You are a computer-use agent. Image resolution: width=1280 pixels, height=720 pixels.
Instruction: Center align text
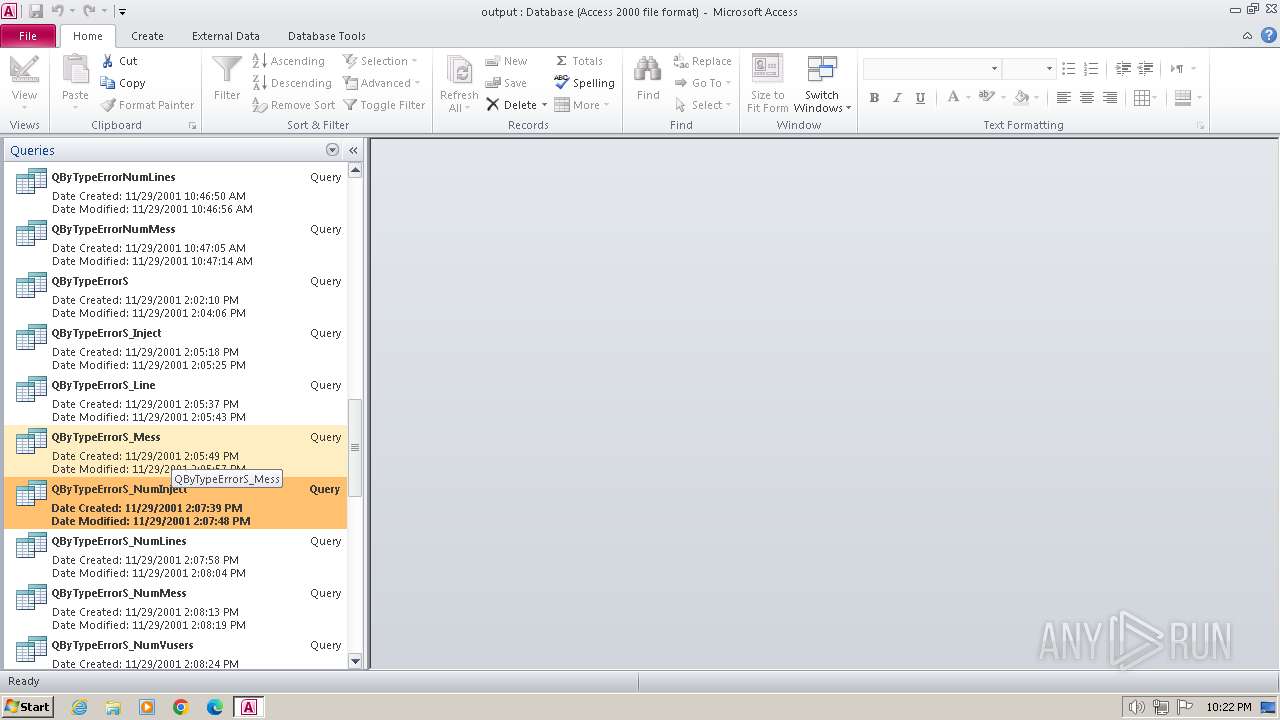pos(1086,97)
